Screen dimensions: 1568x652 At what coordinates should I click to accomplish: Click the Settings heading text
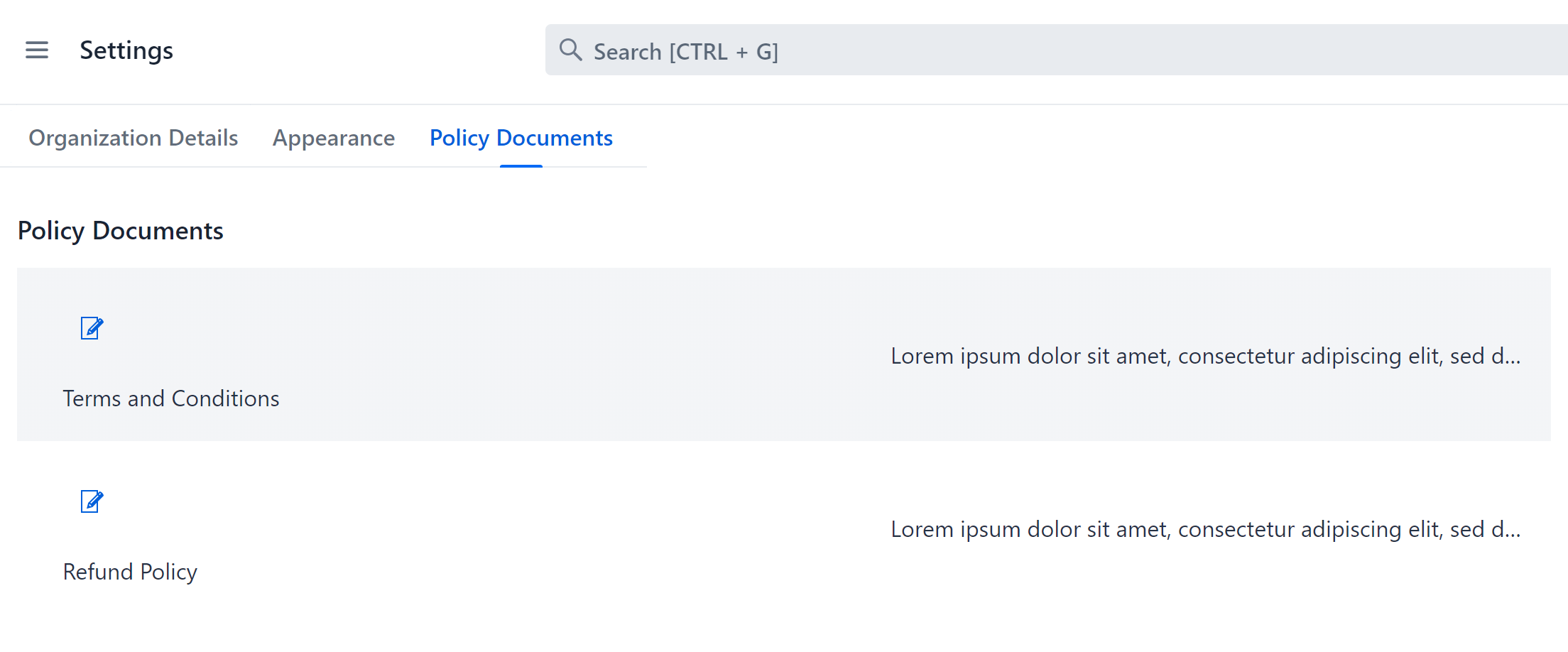click(x=126, y=50)
